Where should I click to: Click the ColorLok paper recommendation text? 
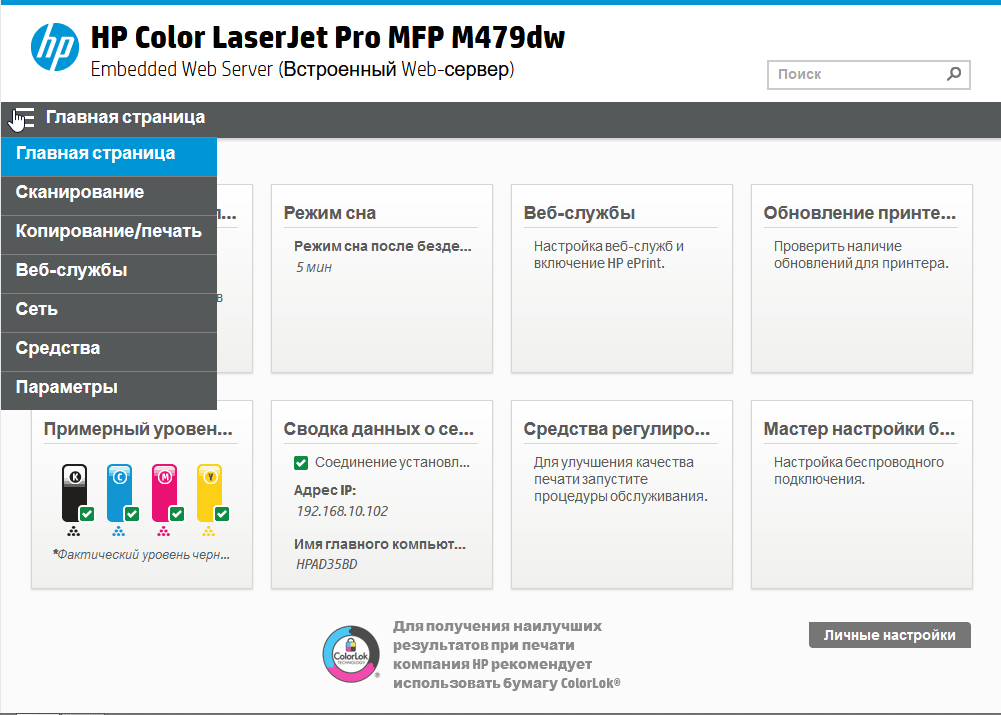point(507,654)
